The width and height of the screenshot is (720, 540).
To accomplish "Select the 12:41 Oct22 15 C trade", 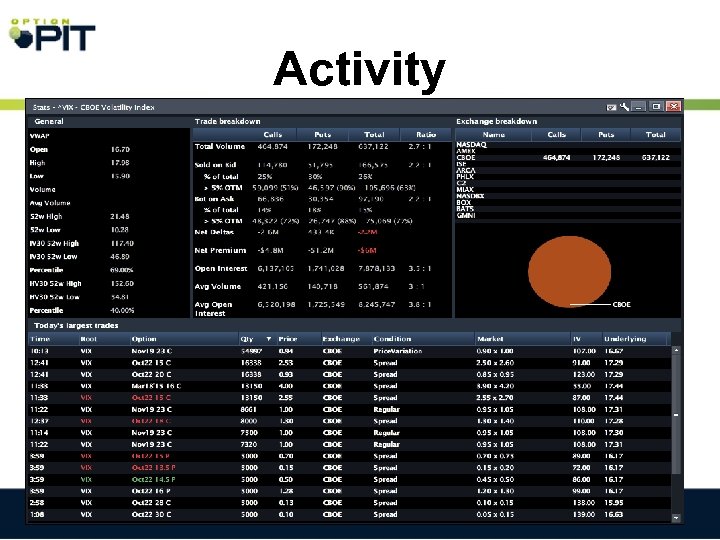I will (x=349, y=363).
